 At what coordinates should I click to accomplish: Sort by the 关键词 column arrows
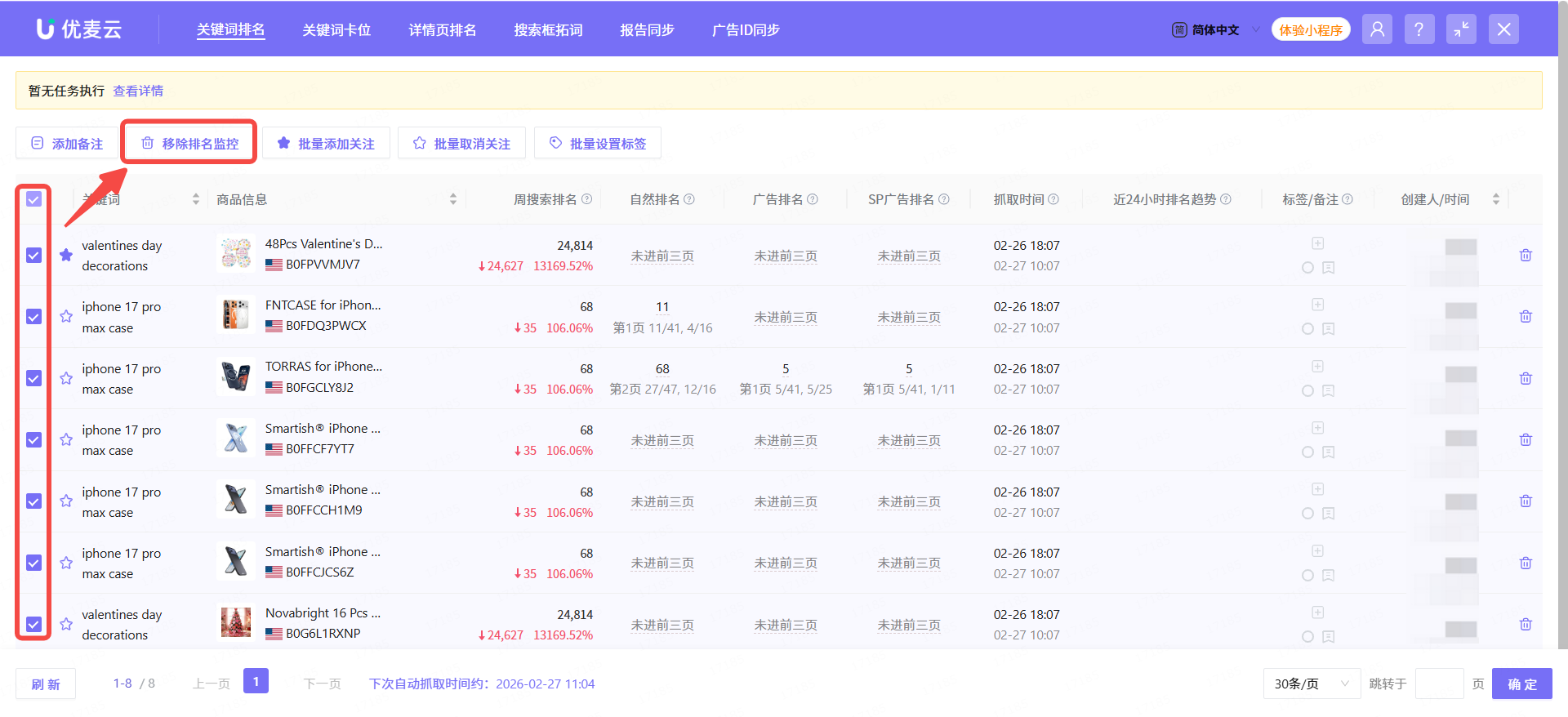point(196,199)
